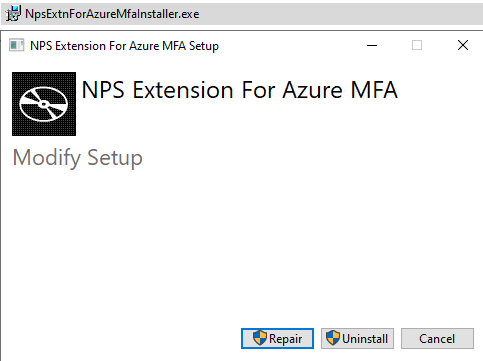Click the gray top bar right of the exe name

[340, 14]
